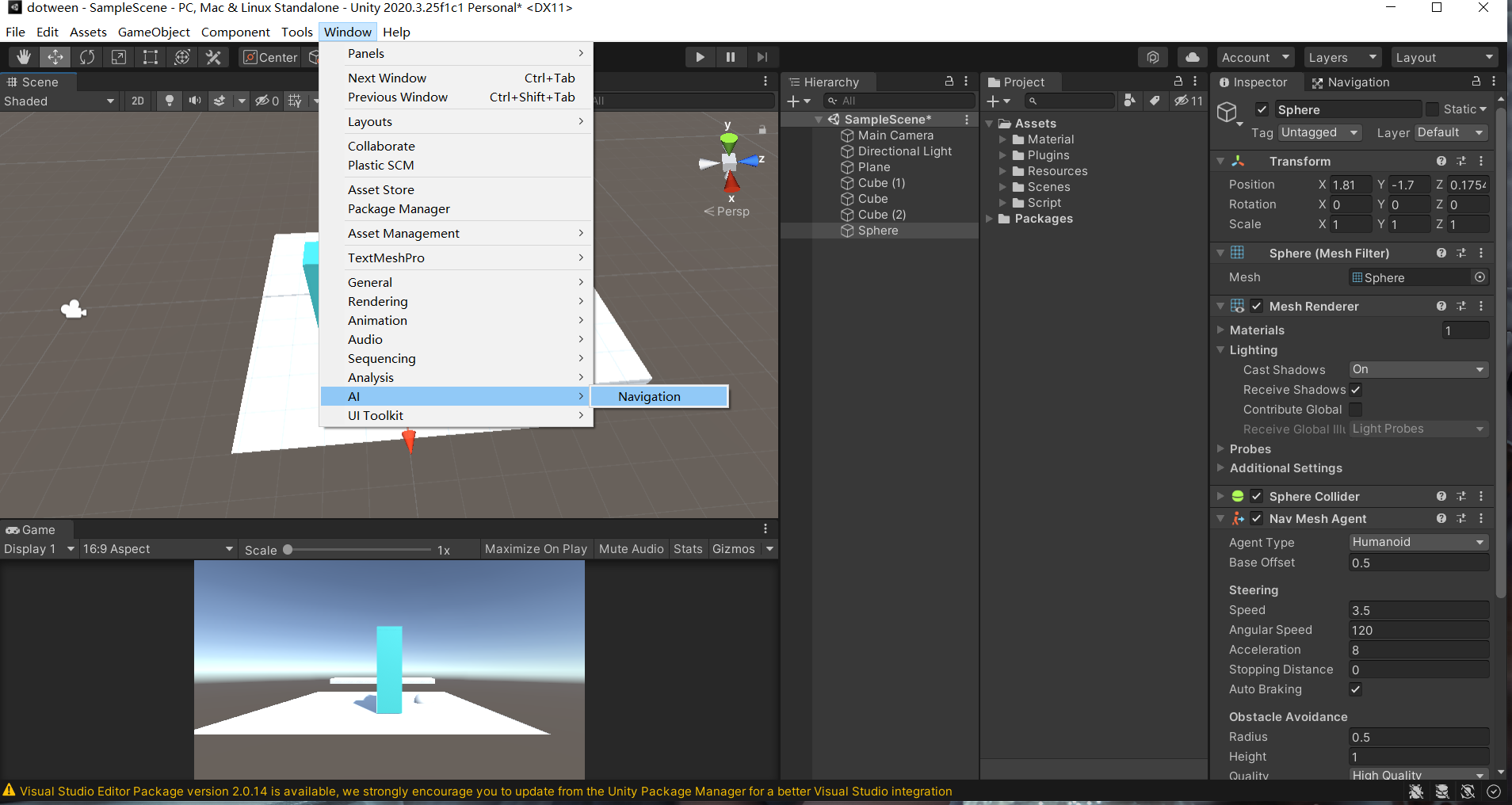Screen dimensions: 1512x805
Task: Open Agent Type Humanoid dropdown
Action: 1418,542
